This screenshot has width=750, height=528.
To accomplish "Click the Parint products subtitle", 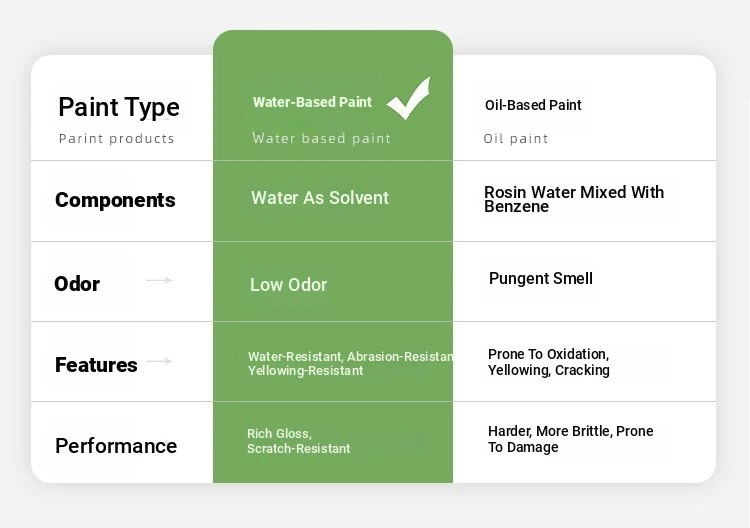I will (117, 139).
